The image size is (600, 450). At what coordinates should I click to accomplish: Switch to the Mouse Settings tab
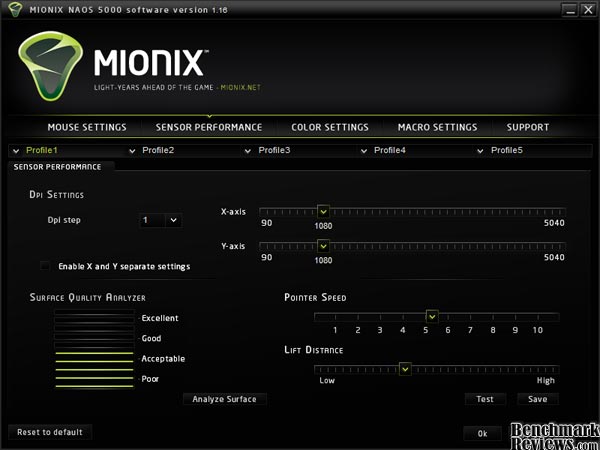87,127
